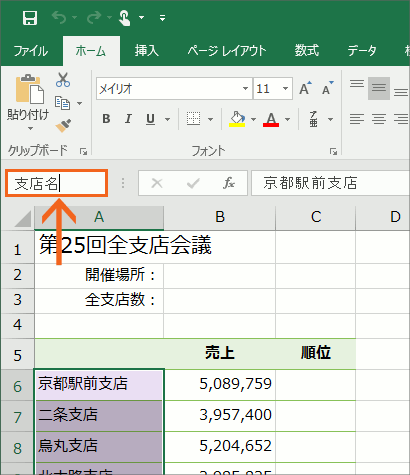Image resolution: width=410 pixels, height=475 pixels.
Task: Select row 5 header
Action: click(18, 355)
